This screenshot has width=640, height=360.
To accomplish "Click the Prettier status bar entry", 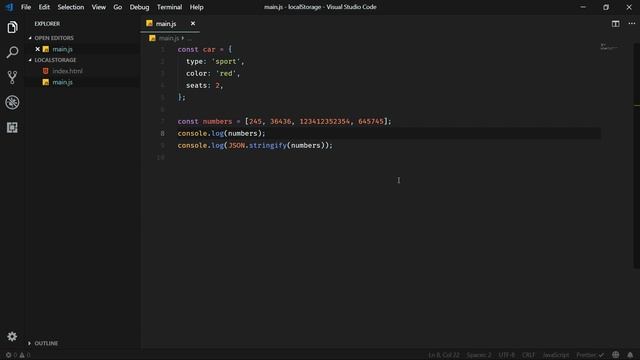I will click(x=590, y=355).
